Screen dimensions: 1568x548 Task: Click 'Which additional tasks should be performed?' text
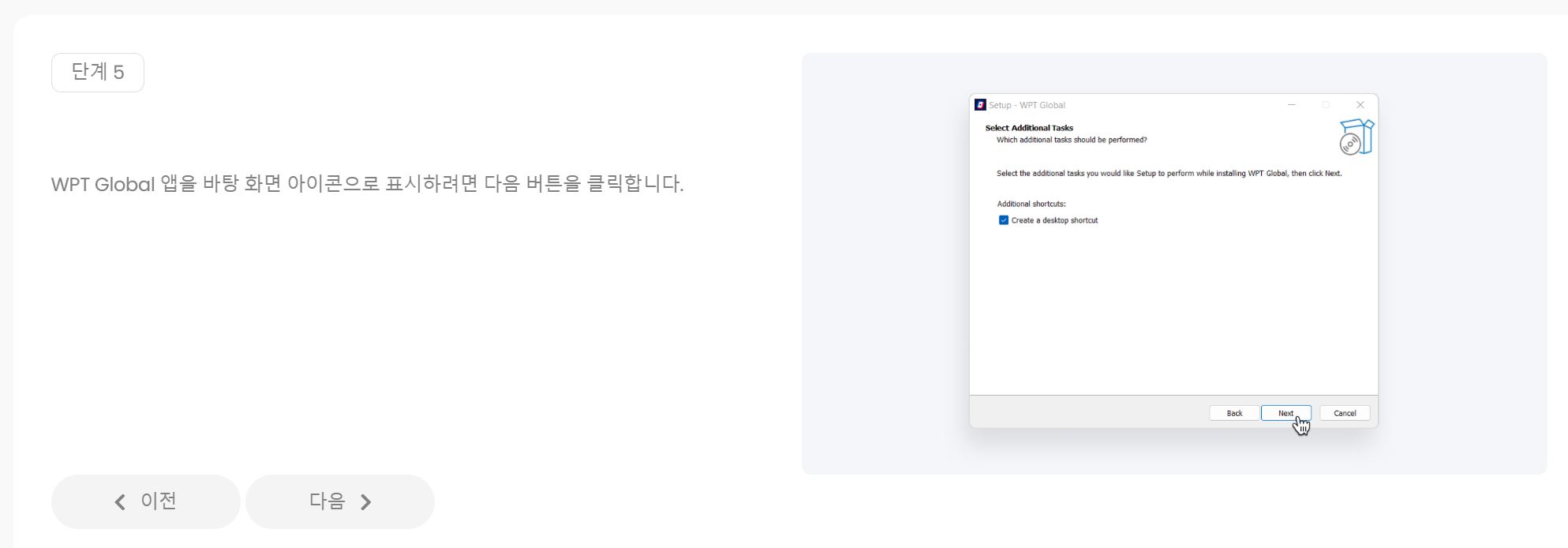[1072, 140]
